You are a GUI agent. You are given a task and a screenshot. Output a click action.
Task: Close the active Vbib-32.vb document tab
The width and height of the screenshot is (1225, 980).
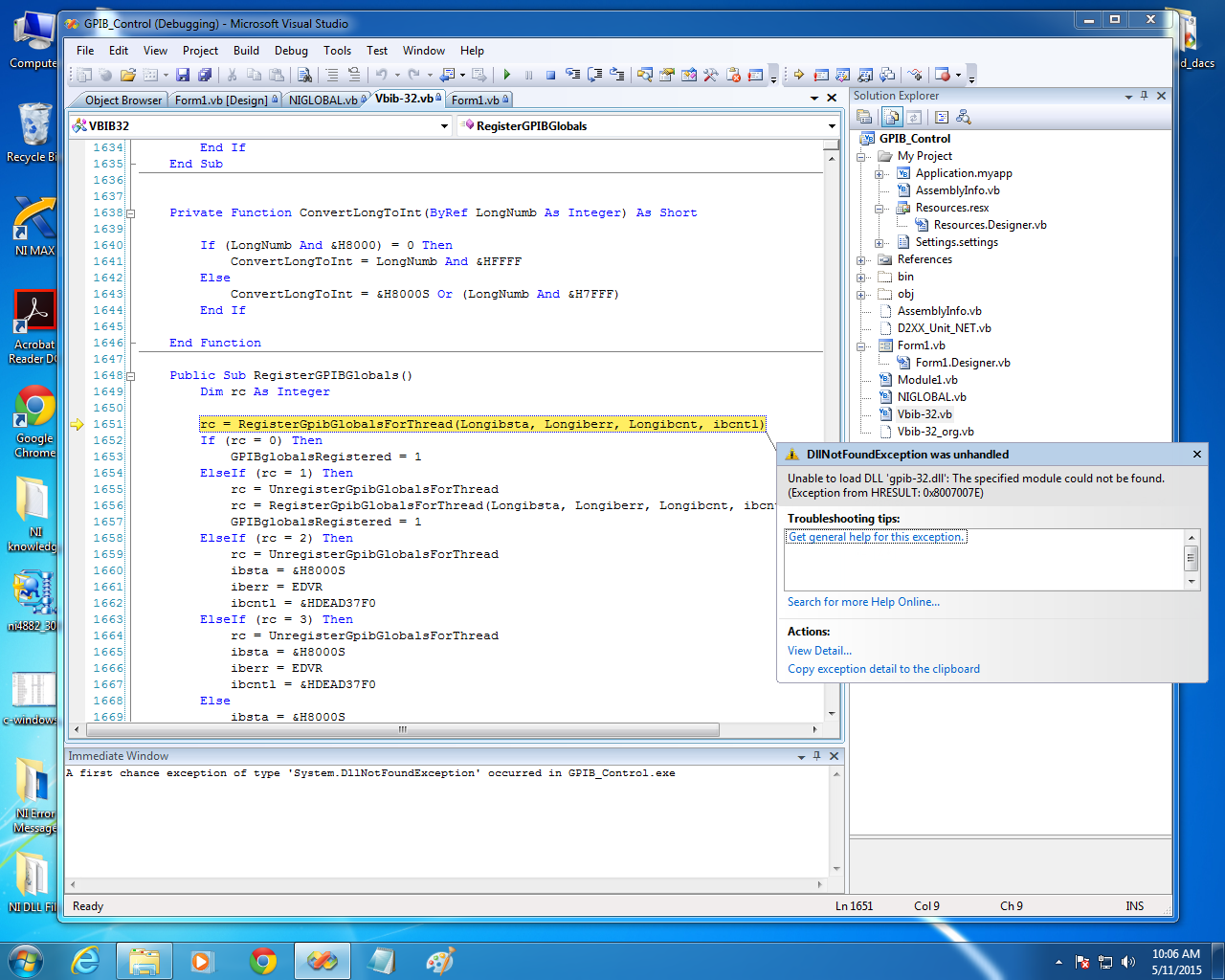point(832,98)
